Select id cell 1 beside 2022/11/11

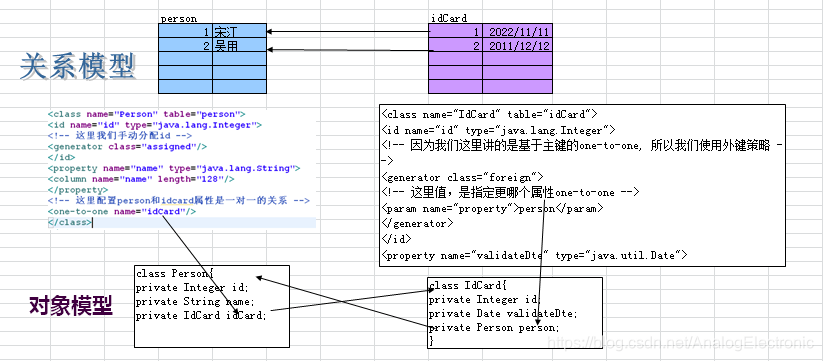[x=456, y=30]
